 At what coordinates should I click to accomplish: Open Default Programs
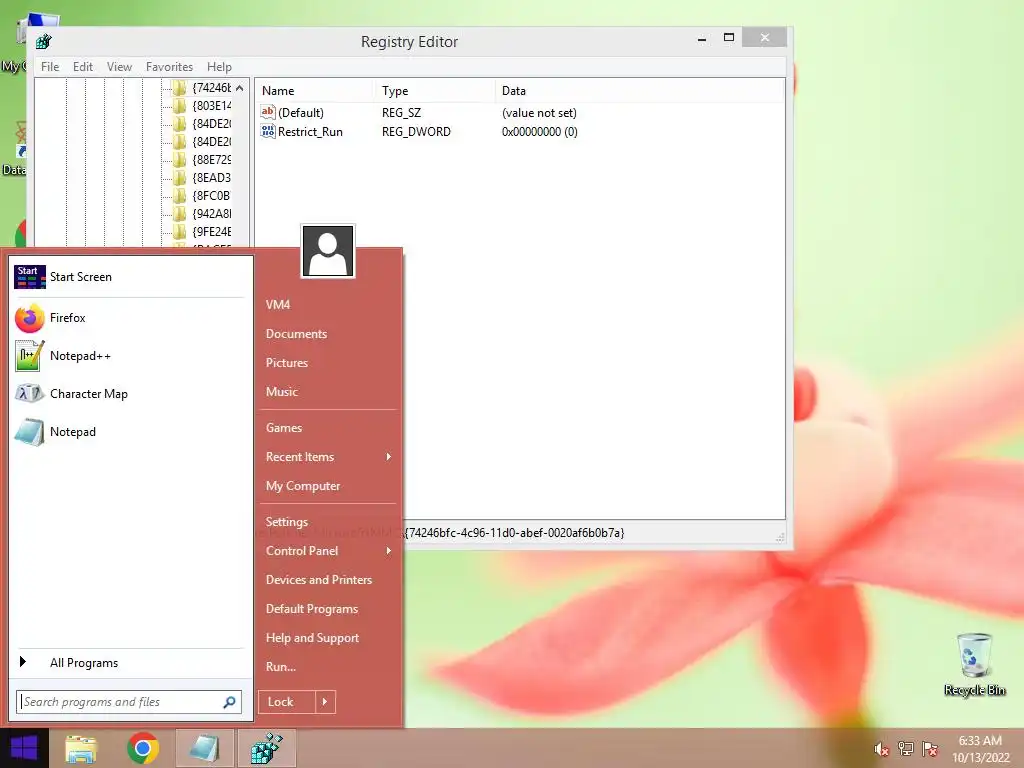click(312, 609)
